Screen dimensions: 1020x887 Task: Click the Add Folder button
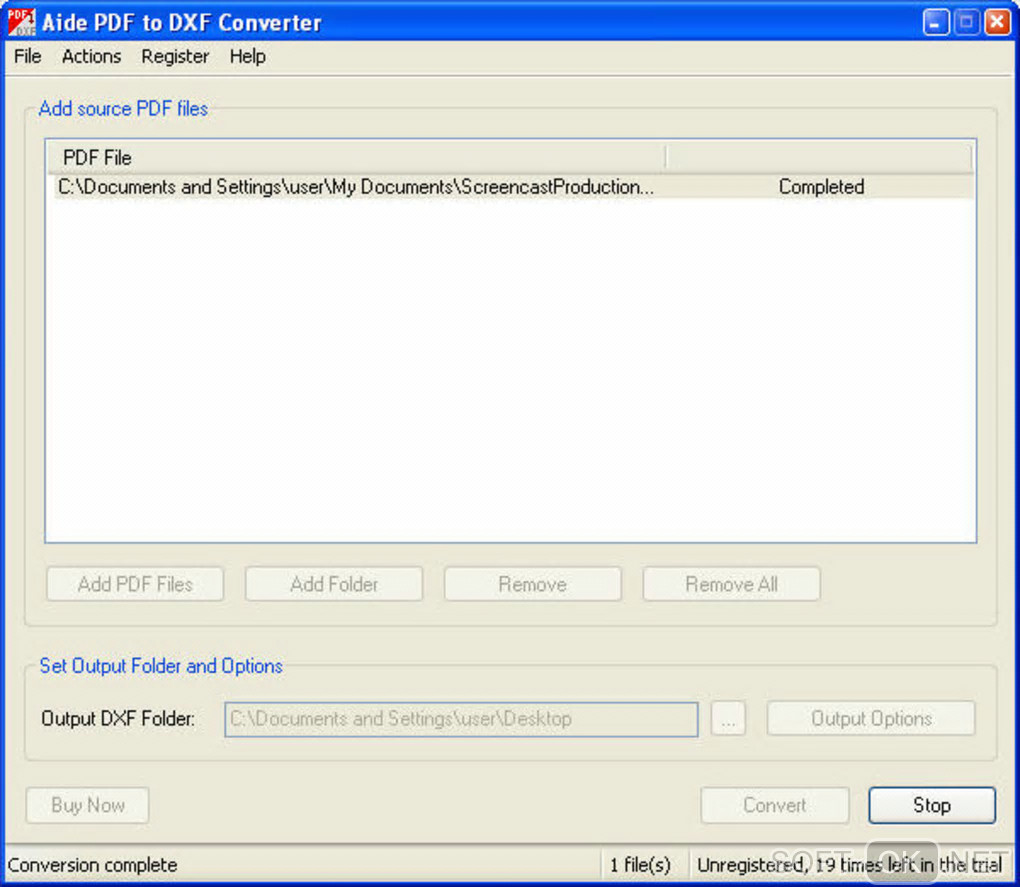coord(334,584)
